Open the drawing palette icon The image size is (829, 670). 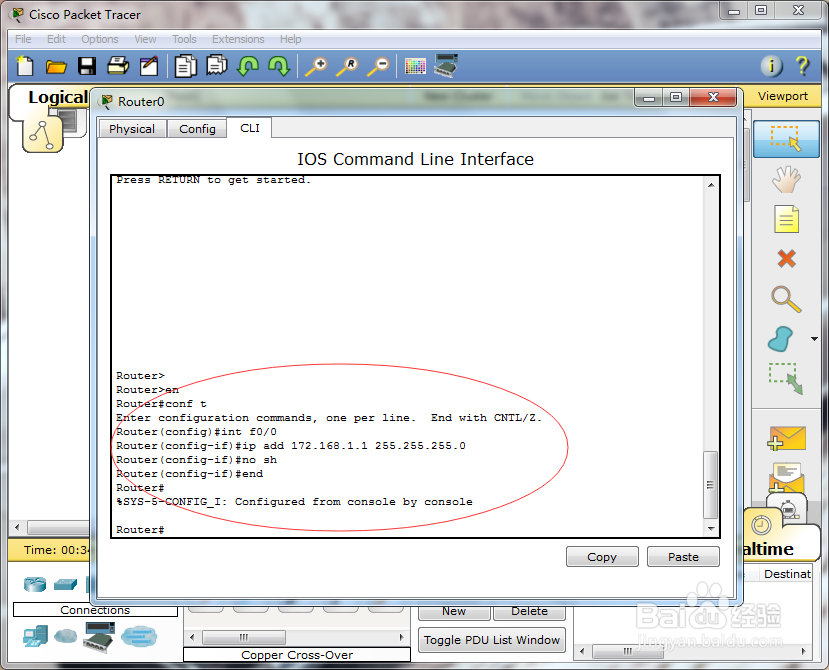pos(415,67)
